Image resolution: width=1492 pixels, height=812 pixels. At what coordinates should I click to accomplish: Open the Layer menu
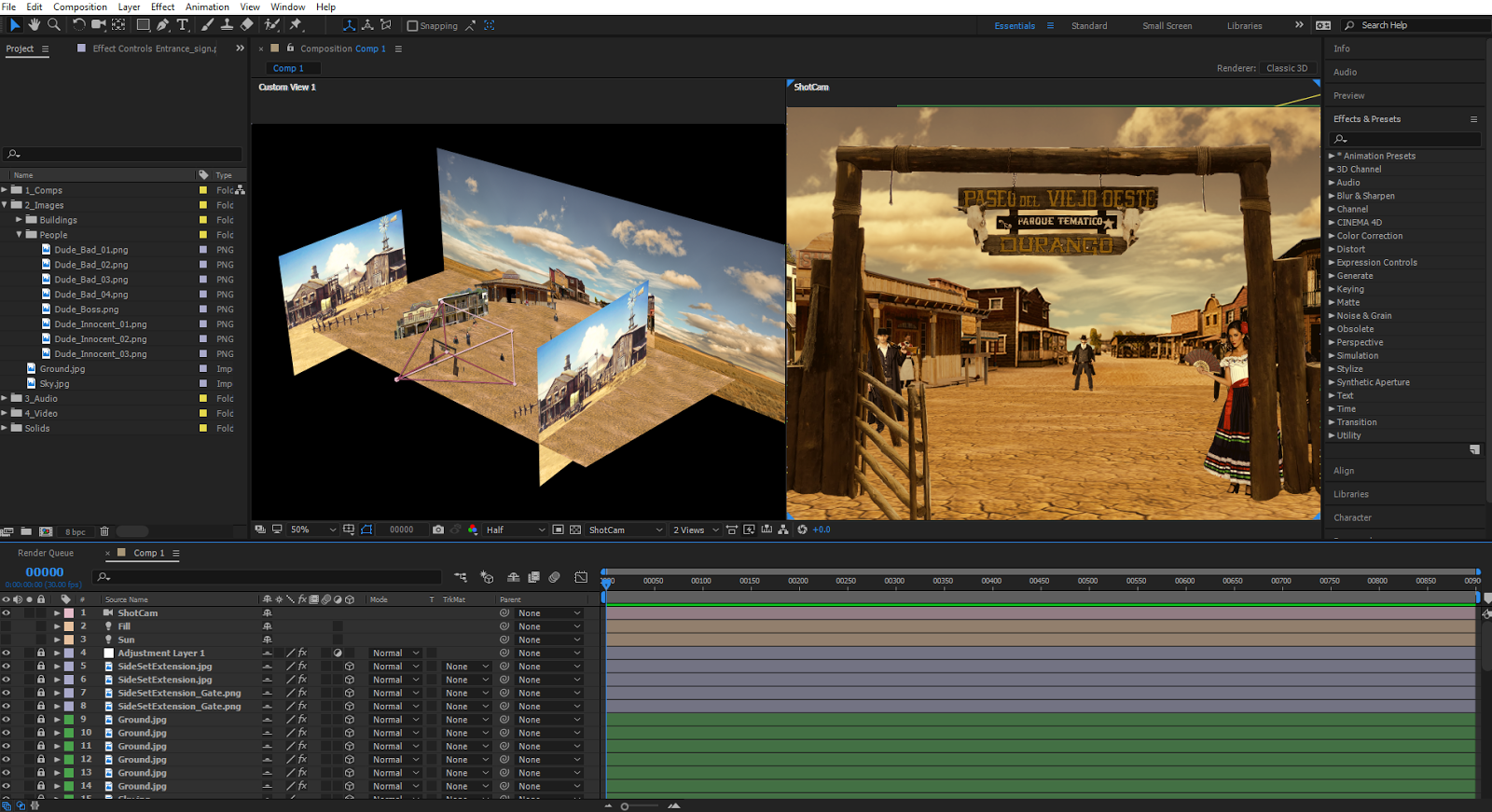[129, 7]
